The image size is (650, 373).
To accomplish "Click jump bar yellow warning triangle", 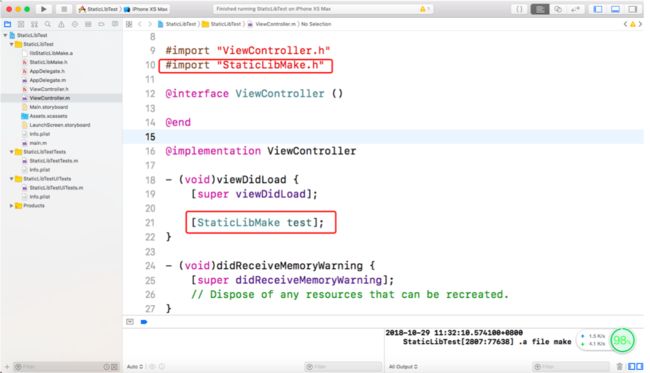I will [633, 24].
